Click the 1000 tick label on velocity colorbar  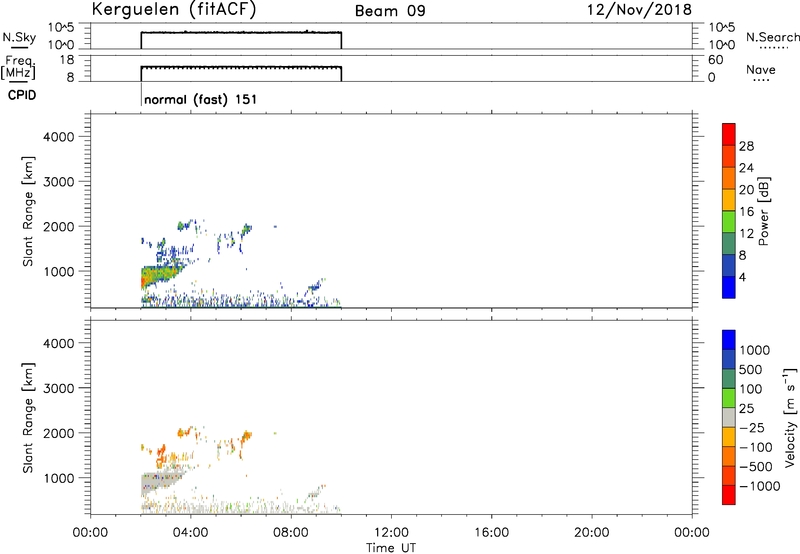click(x=754, y=350)
